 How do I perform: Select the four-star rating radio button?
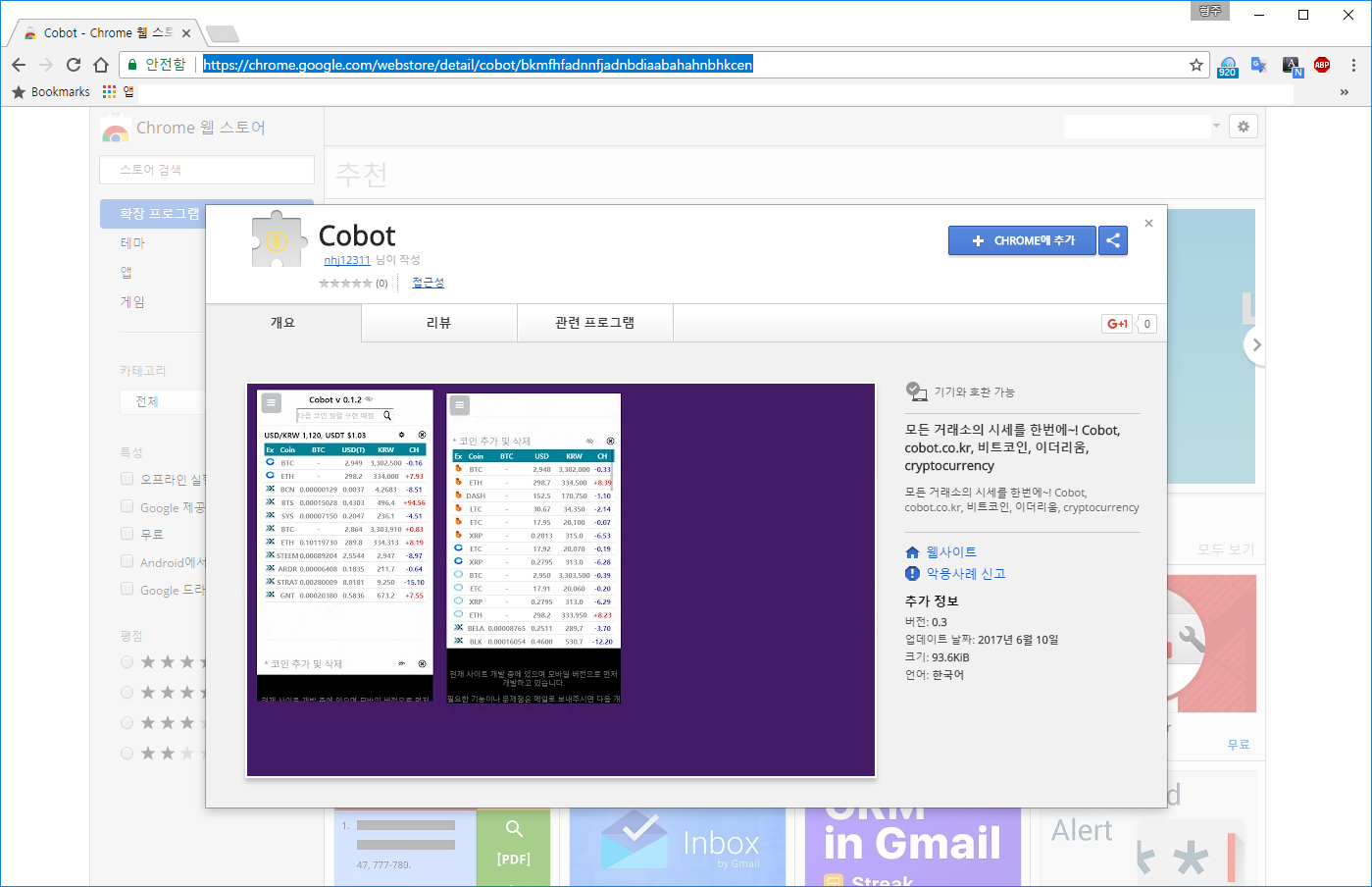(127, 693)
